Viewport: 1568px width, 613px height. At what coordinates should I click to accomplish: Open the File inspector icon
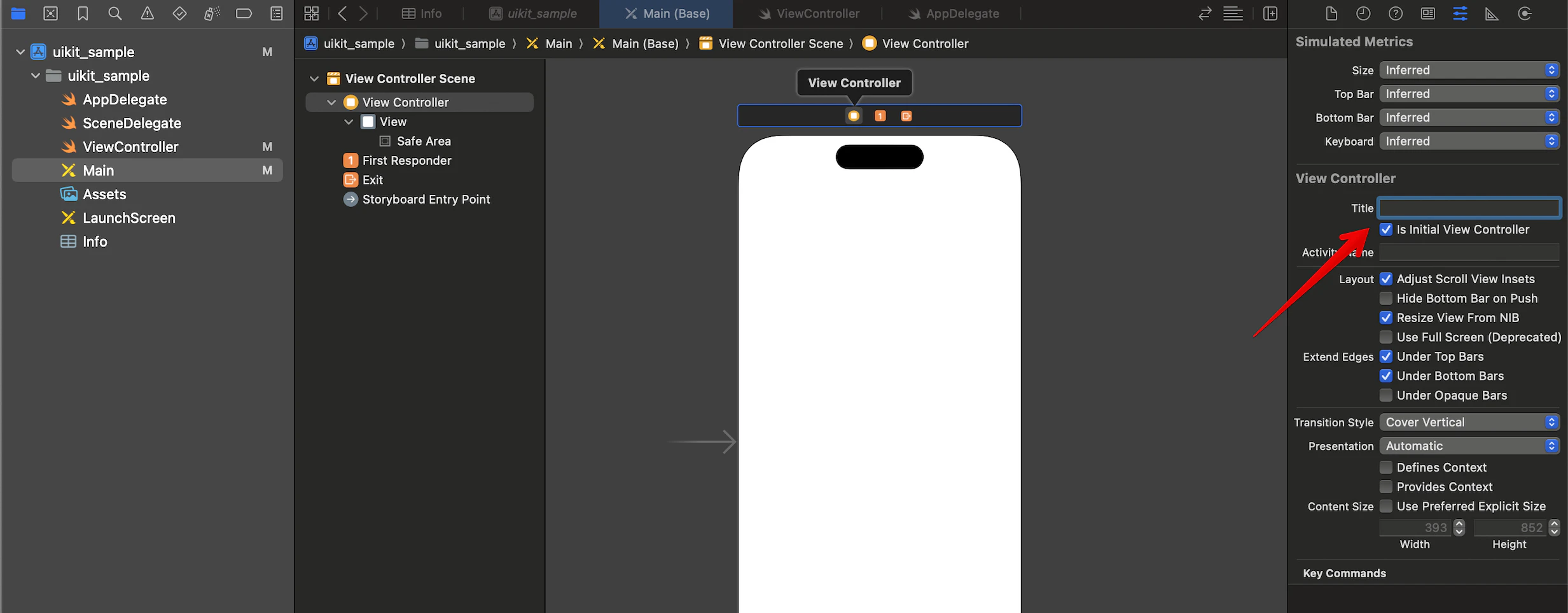(x=1331, y=13)
